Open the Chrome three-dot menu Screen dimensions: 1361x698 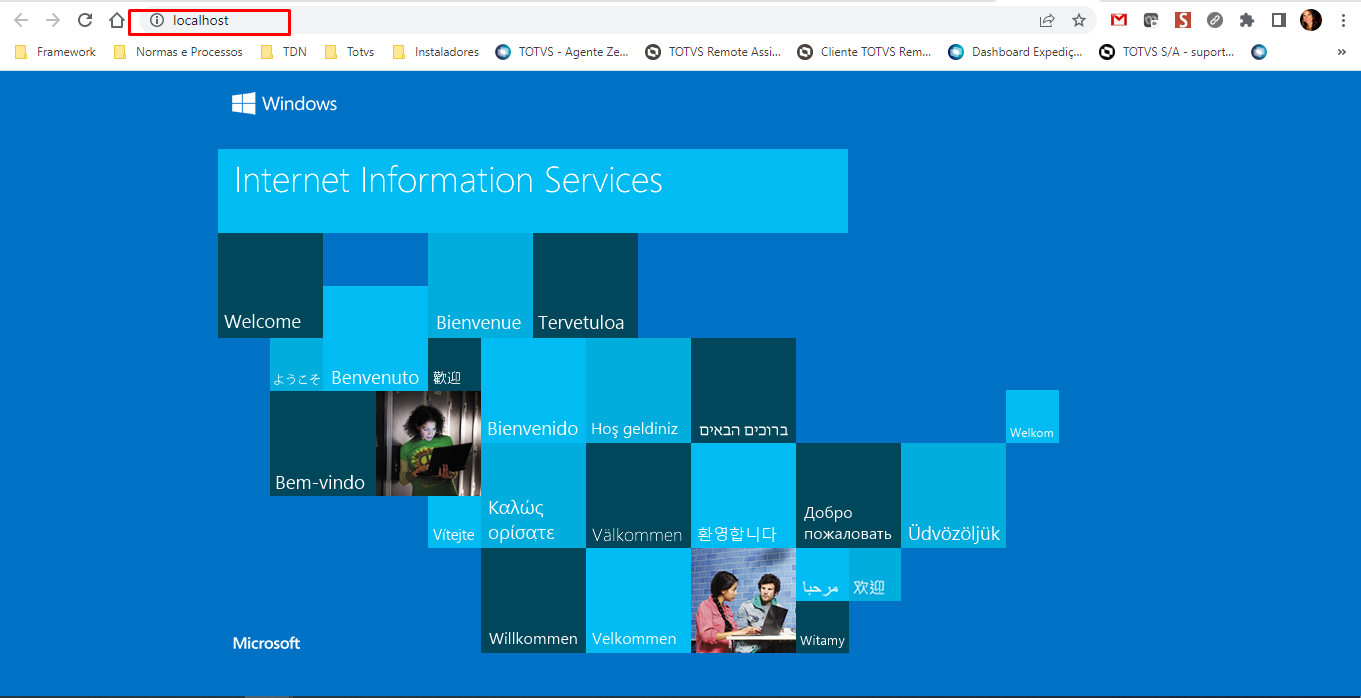point(1342,20)
